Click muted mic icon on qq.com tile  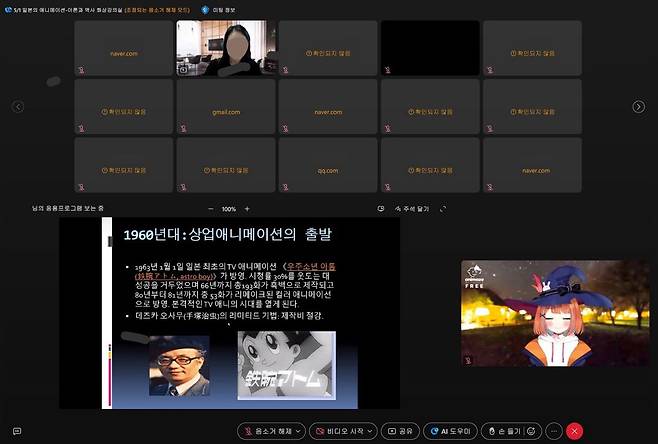coord(285,187)
